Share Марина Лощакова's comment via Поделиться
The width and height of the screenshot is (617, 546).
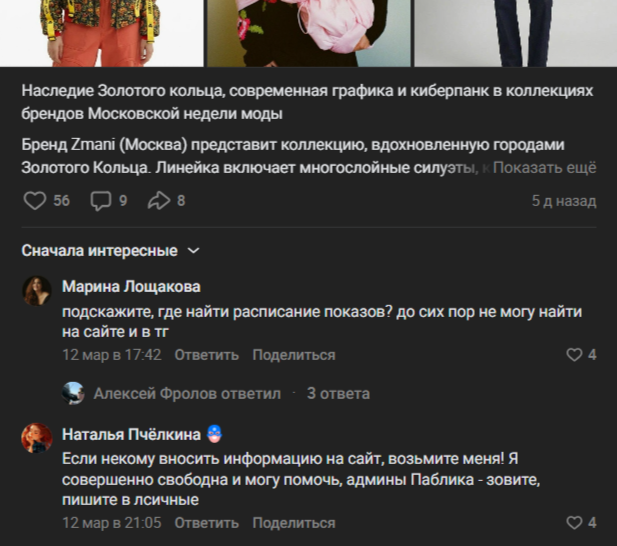click(294, 355)
